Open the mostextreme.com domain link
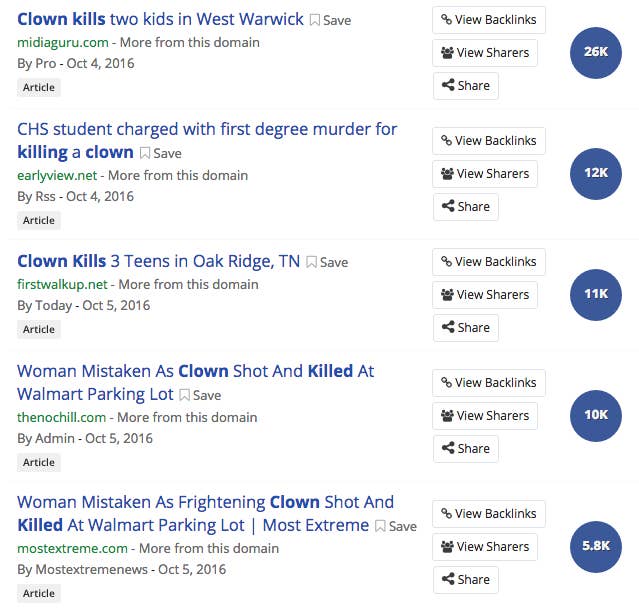Screen dimensions: 639x609 pyautogui.click(x=73, y=548)
